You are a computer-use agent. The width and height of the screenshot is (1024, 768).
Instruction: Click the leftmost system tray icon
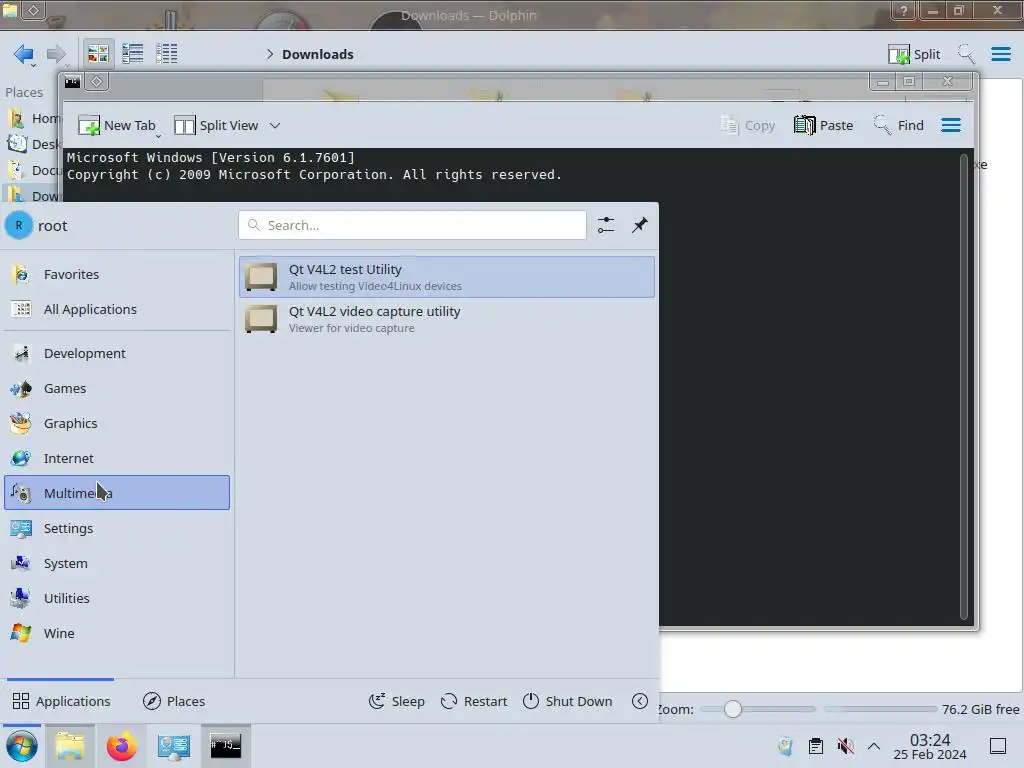(786, 746)
